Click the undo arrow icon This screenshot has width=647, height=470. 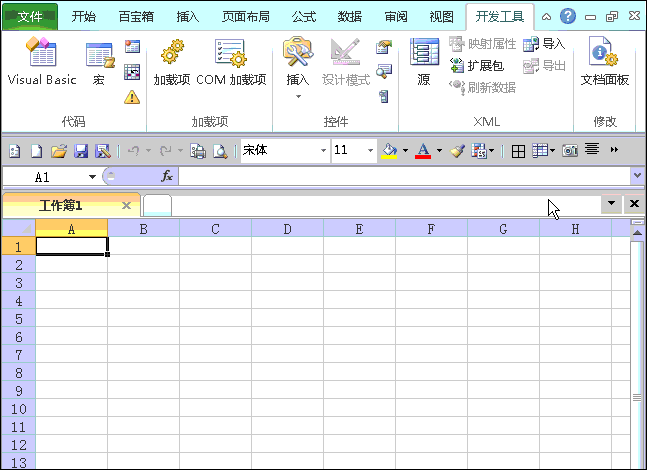[133, 151]
